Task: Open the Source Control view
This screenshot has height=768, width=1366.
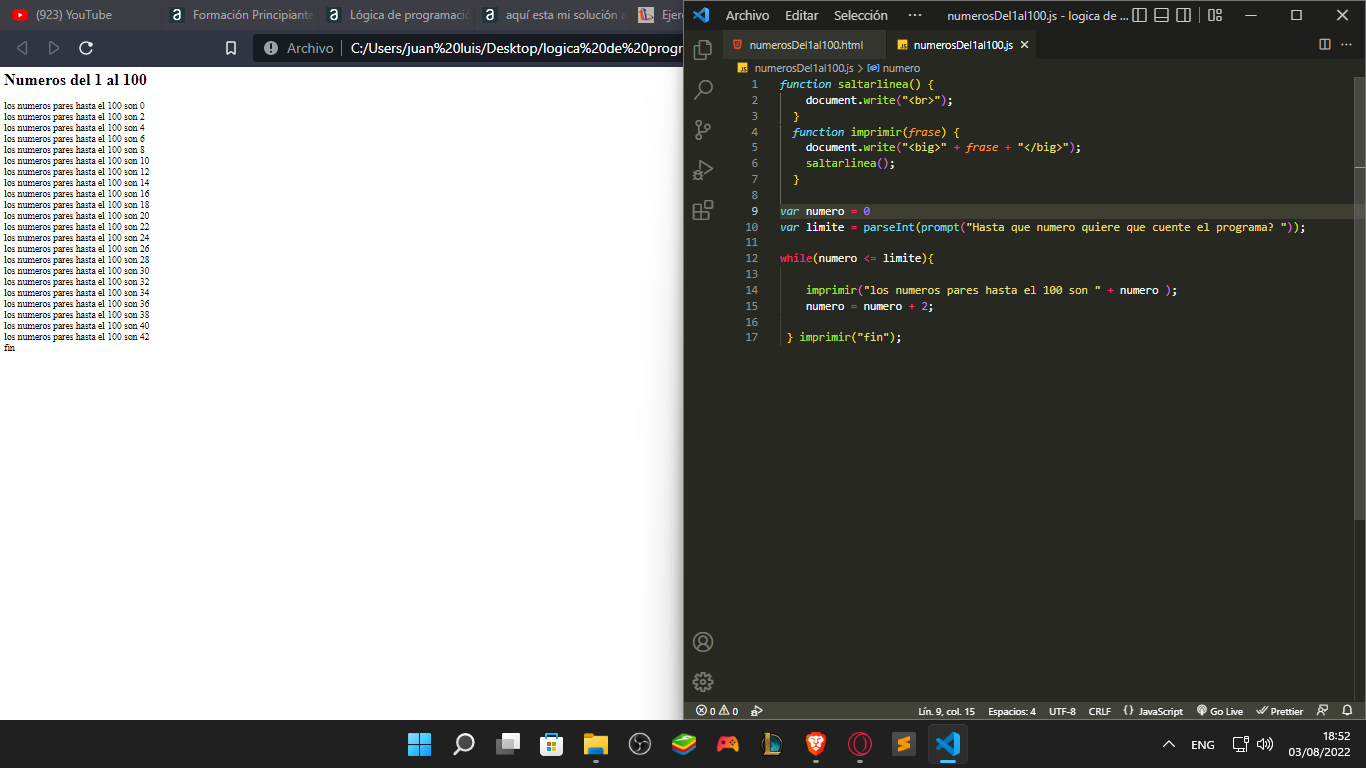Action: tap(703, 129)
